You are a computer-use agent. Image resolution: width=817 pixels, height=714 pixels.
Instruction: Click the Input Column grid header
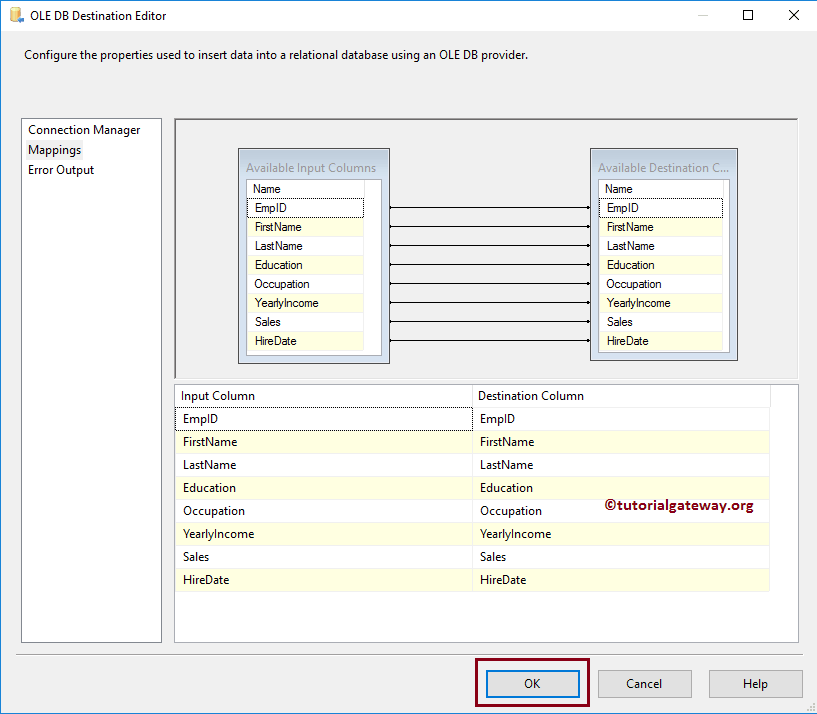[x=323, y=396]
